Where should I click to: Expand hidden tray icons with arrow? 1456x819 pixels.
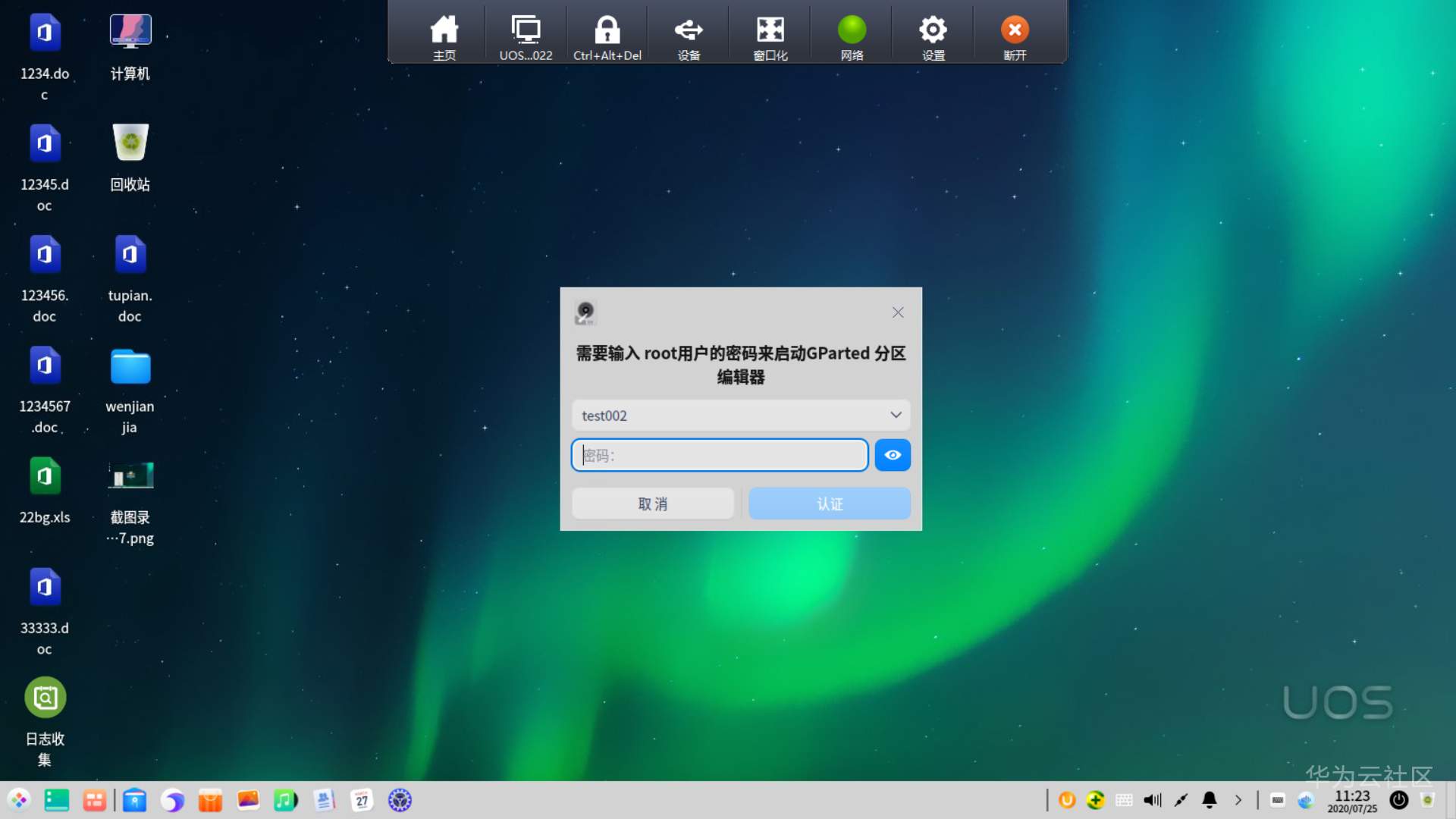point(1238,800)
